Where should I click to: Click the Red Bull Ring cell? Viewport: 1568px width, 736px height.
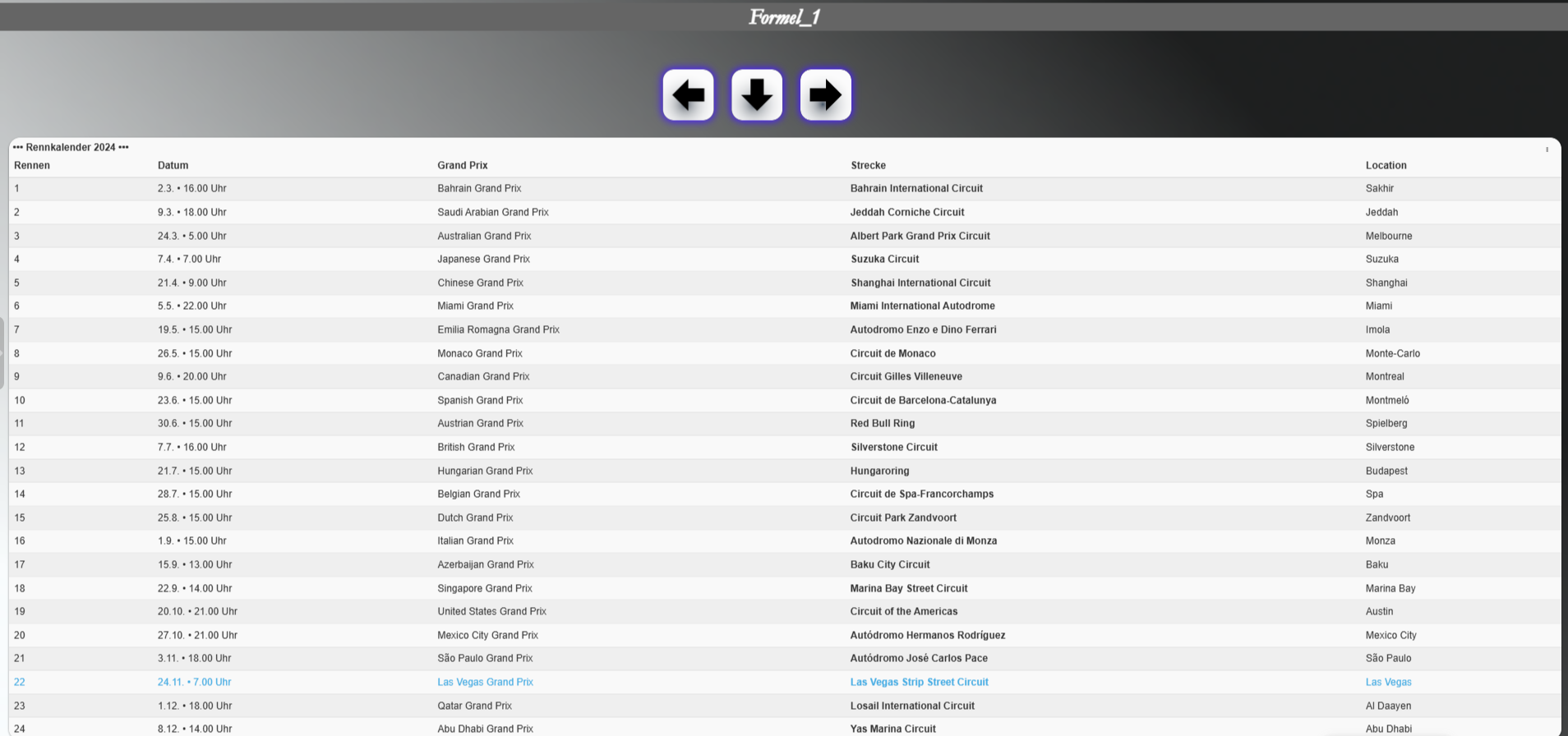pos(883,423)
